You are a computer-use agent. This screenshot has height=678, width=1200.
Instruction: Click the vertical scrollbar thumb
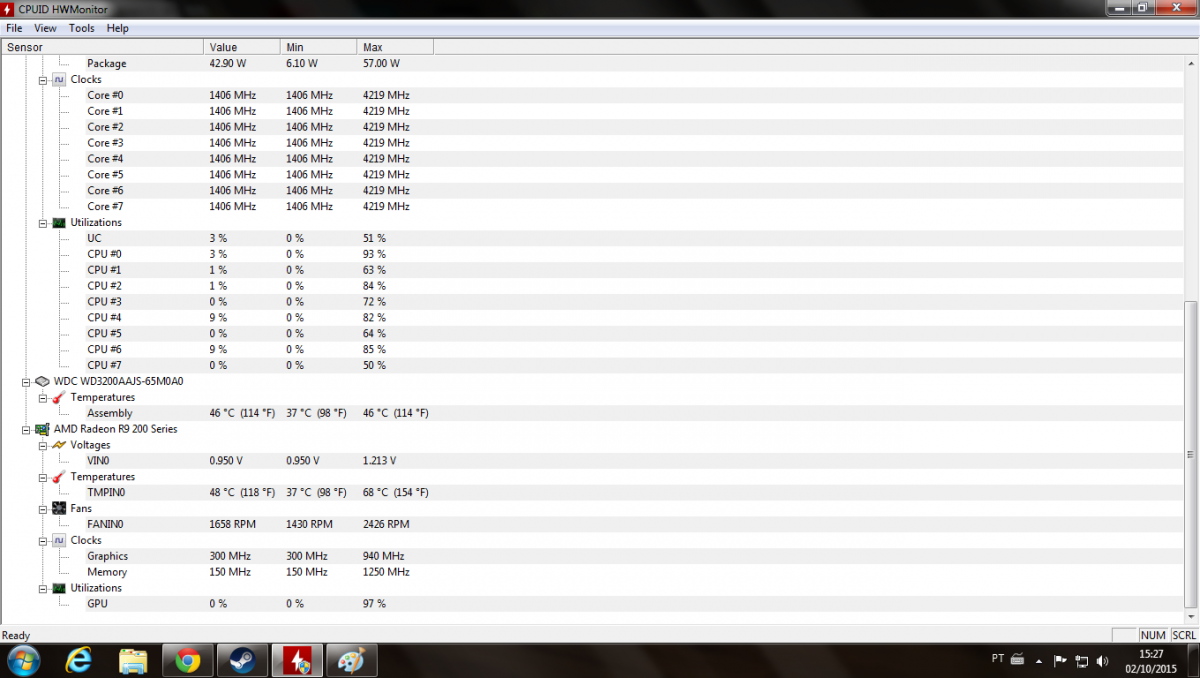coord(1190,456)
